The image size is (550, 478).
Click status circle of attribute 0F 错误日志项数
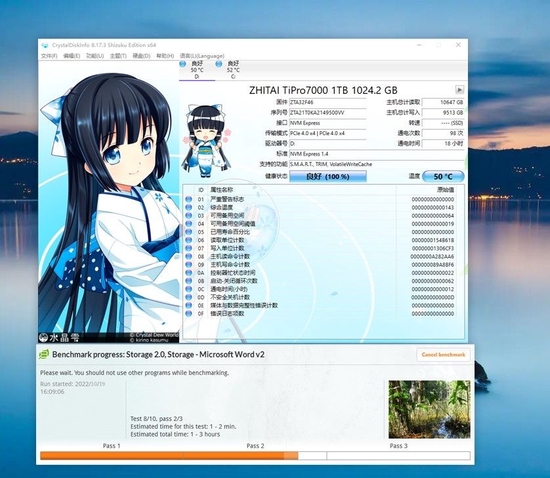point(189,313)
